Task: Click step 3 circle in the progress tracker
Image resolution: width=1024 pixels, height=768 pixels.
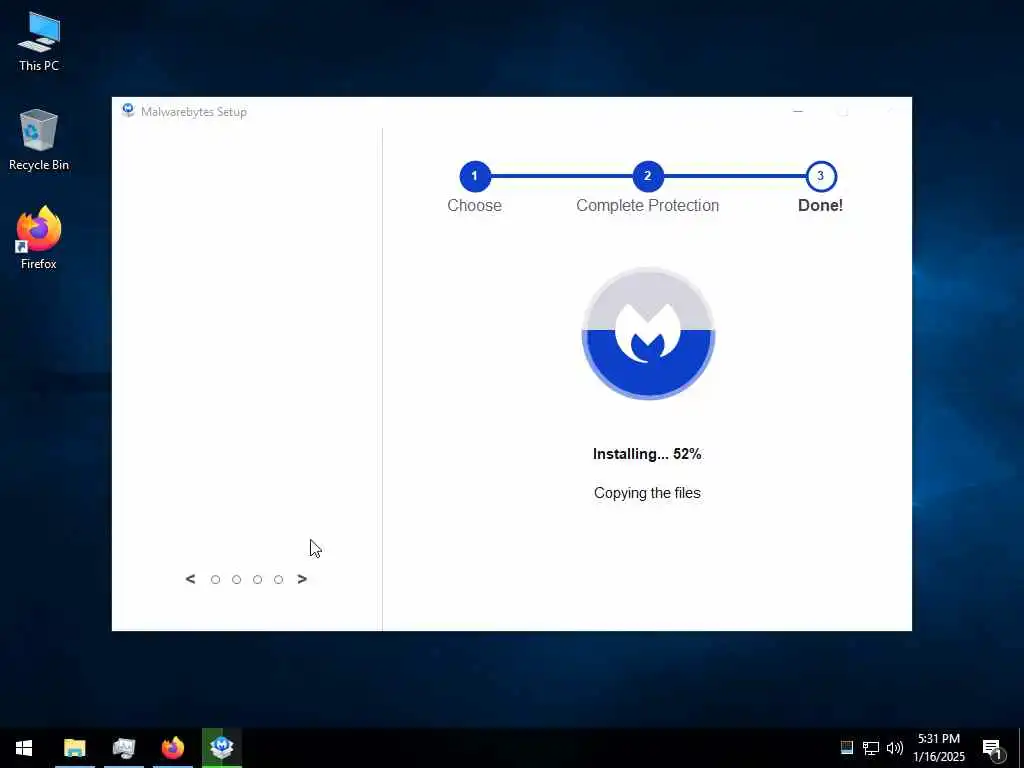Action: coord(821,176)
